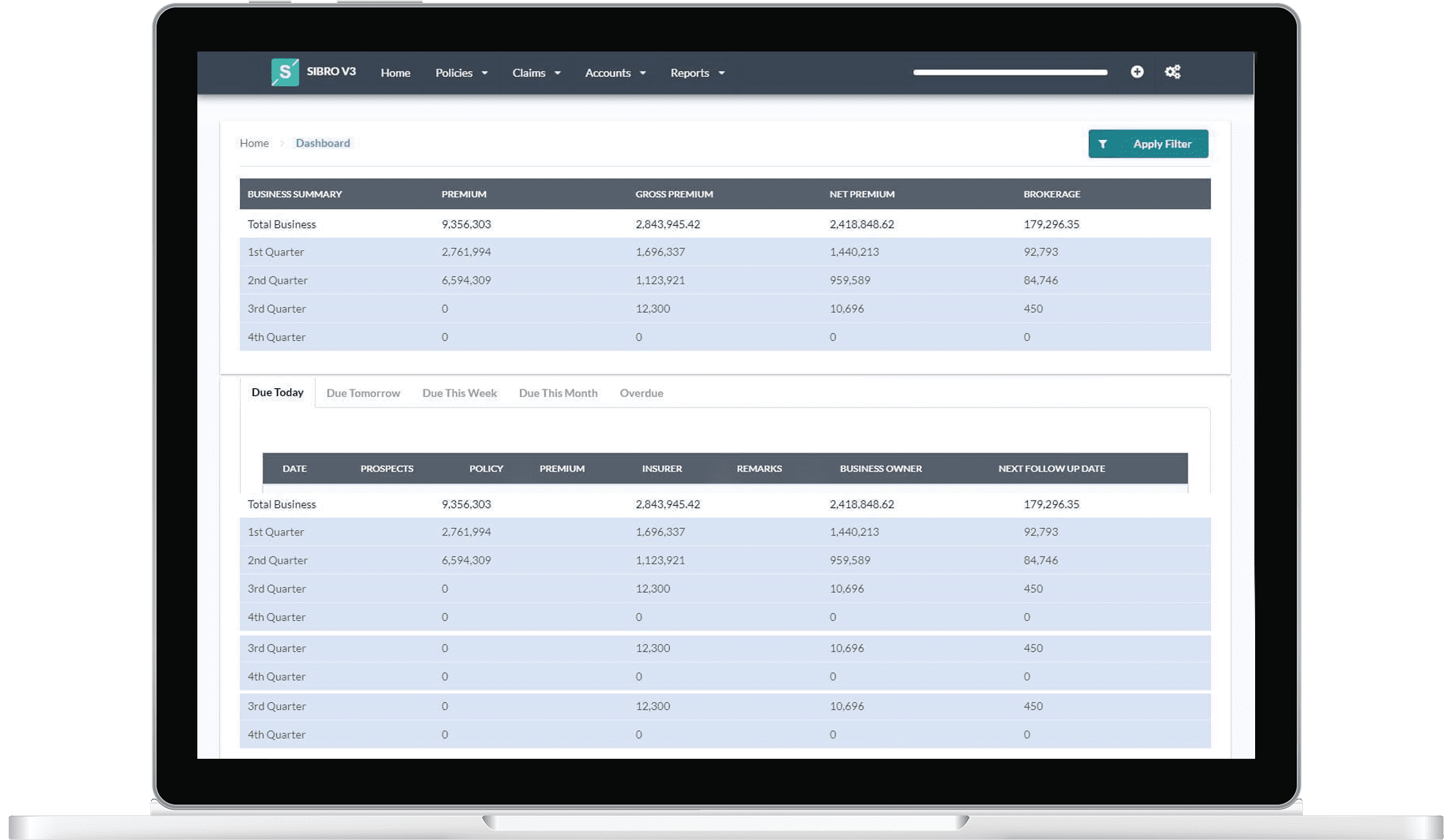Expand the Reports dropdown menu
The width and height of the screenshot is (1451, 840).
tap(697, 73)
